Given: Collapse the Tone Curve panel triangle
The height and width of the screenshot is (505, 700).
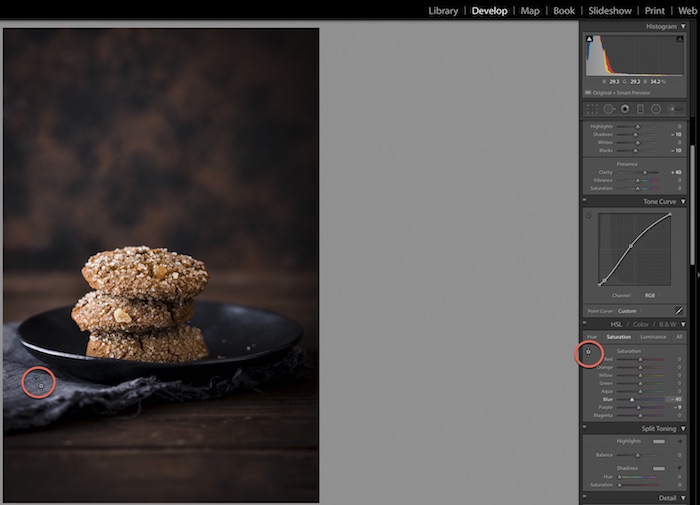Looking at the screenshot, I should point(683,201).
